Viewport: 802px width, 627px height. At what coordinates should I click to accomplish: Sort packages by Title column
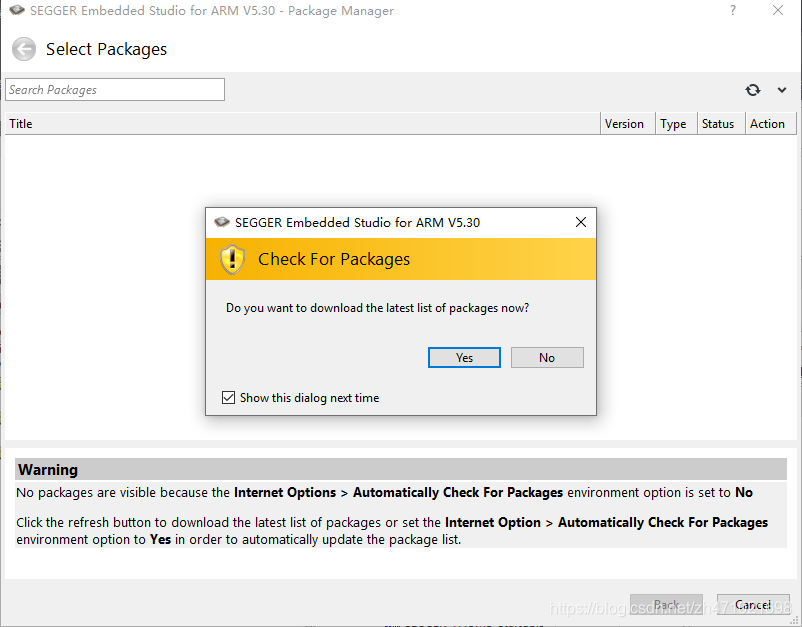tap(302, 124)
